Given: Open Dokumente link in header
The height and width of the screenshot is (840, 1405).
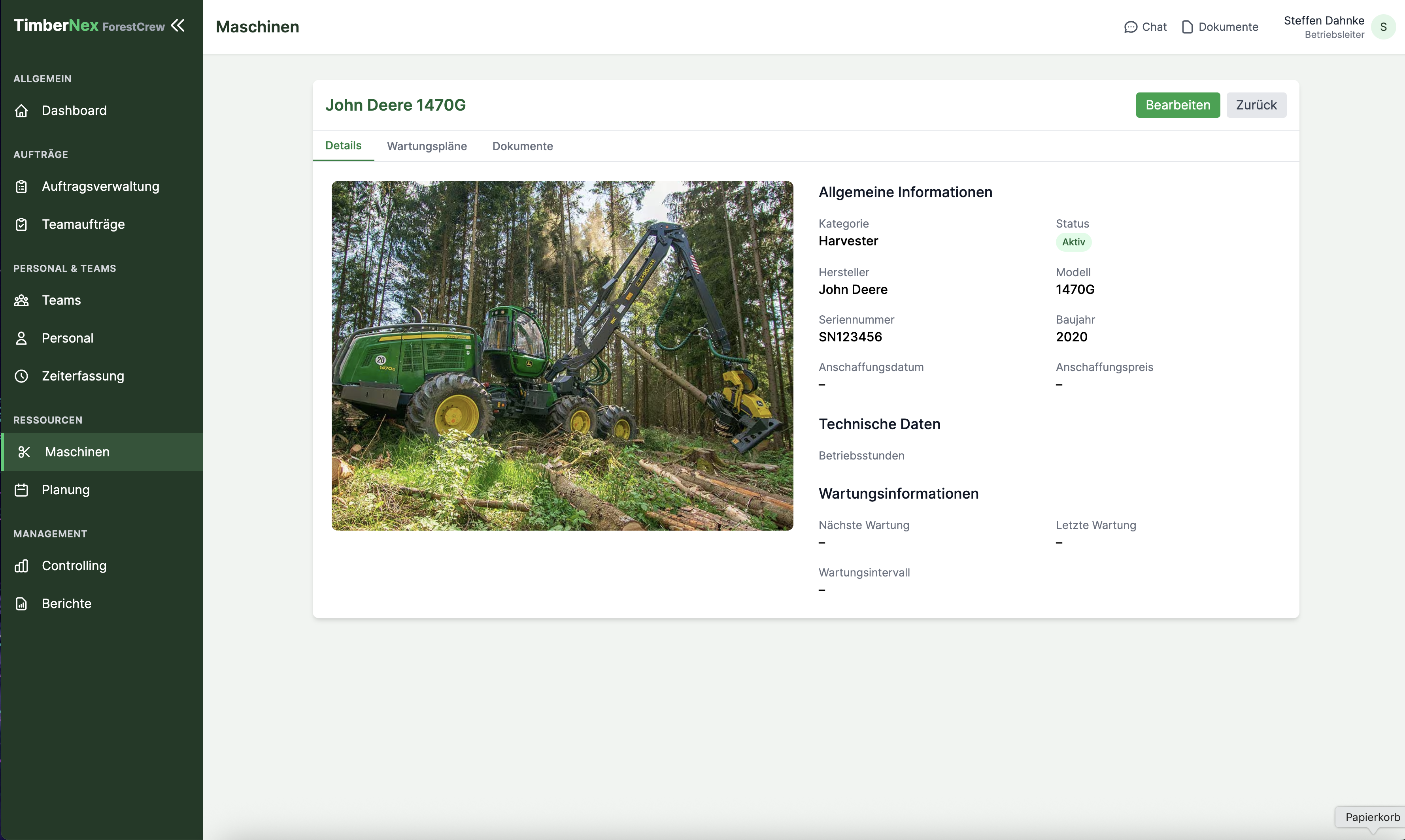Looking at the screenshot, I should pyautogui.click(x=1220, y=27).
